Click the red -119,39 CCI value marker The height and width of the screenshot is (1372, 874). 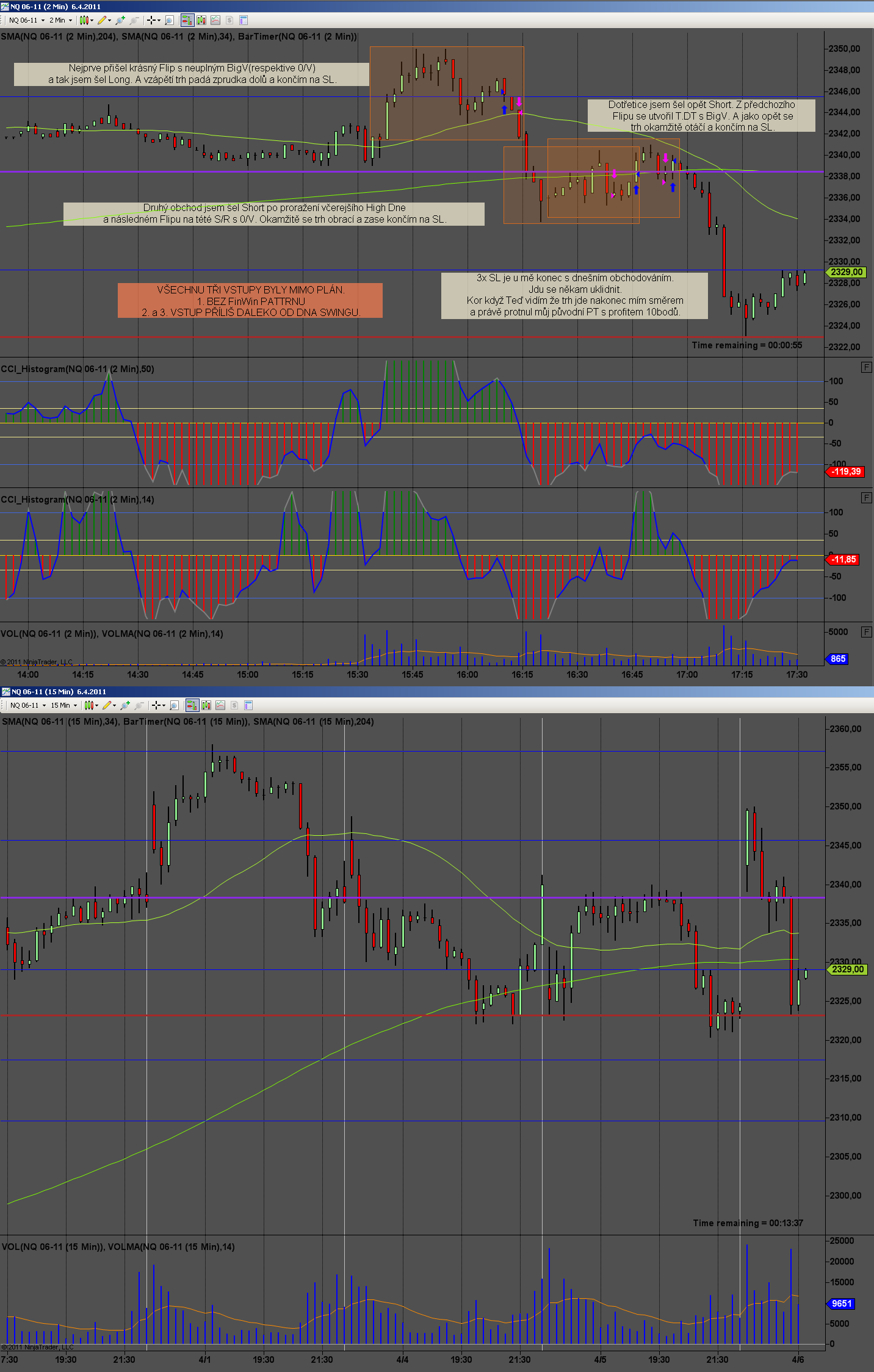tap(845, 472)
